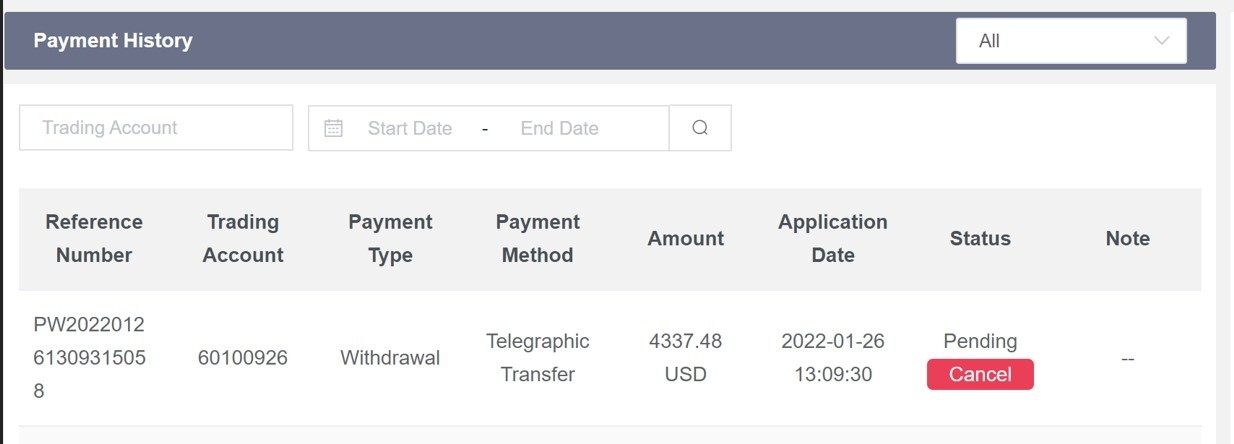The width and height of the screenshot is (1234, 444).
Task: Click the Status column header
Action: [x=980, y=238]
